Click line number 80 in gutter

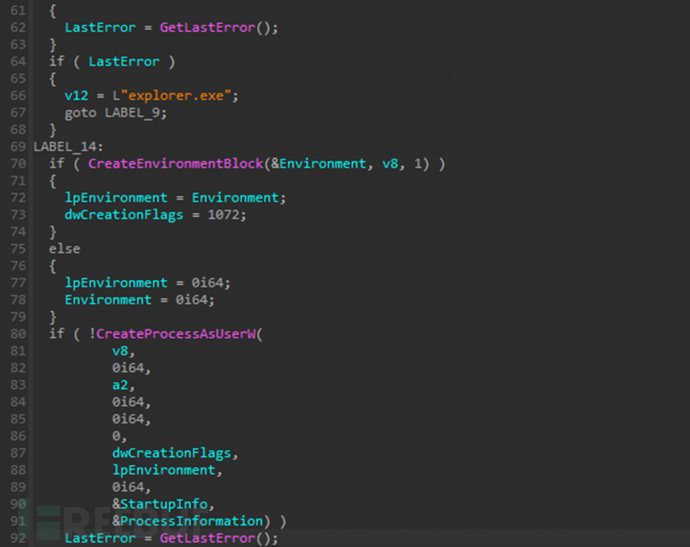(17, 333)
